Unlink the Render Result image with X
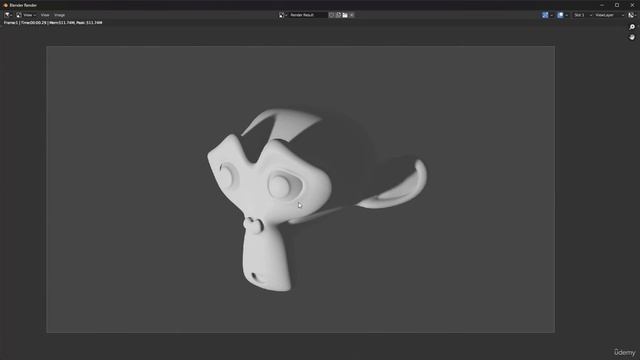 [351, 15]
